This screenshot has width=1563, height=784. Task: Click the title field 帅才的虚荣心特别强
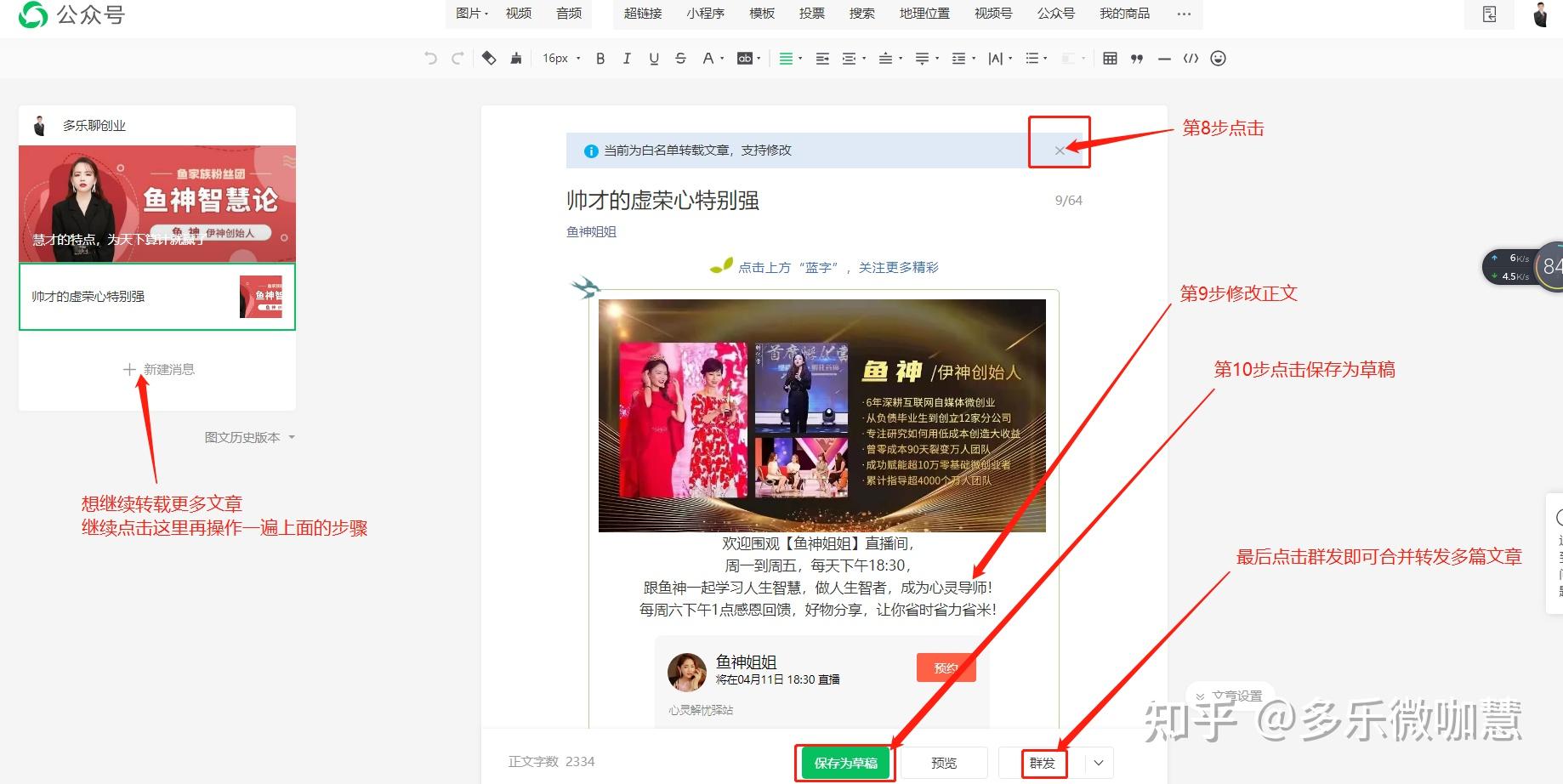coord(662,200)
